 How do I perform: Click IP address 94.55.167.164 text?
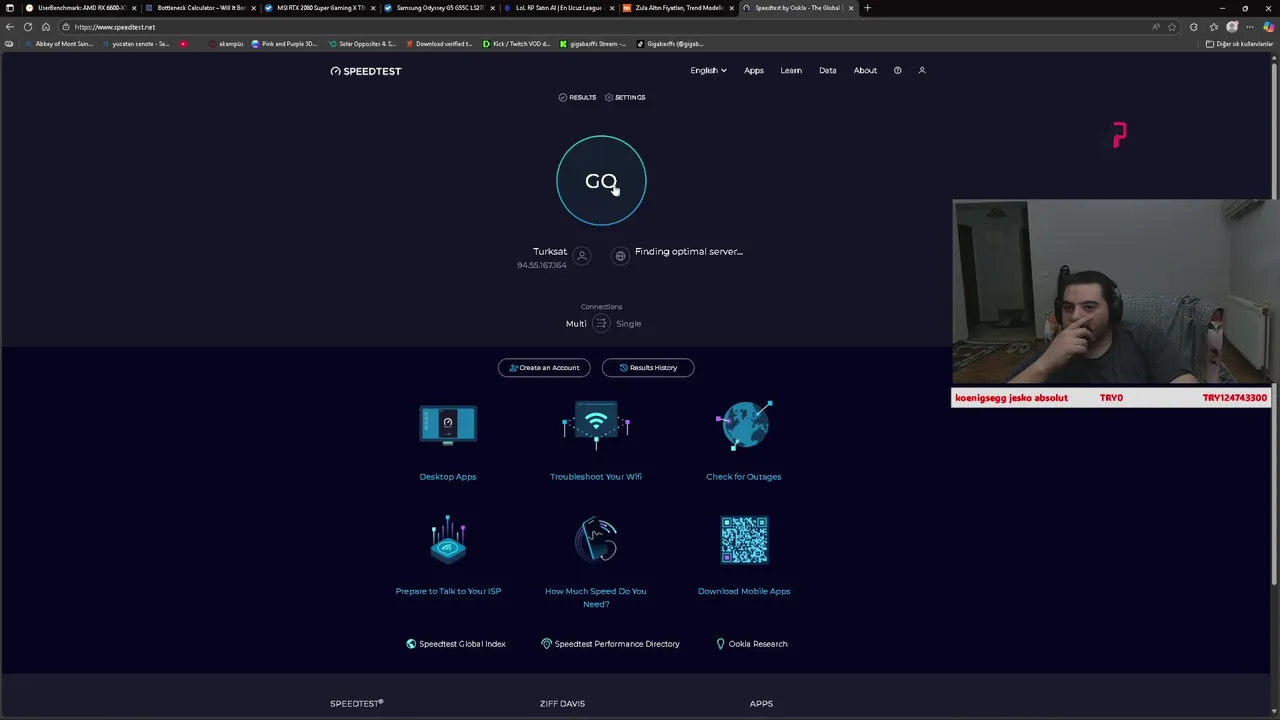click(542, 265)
